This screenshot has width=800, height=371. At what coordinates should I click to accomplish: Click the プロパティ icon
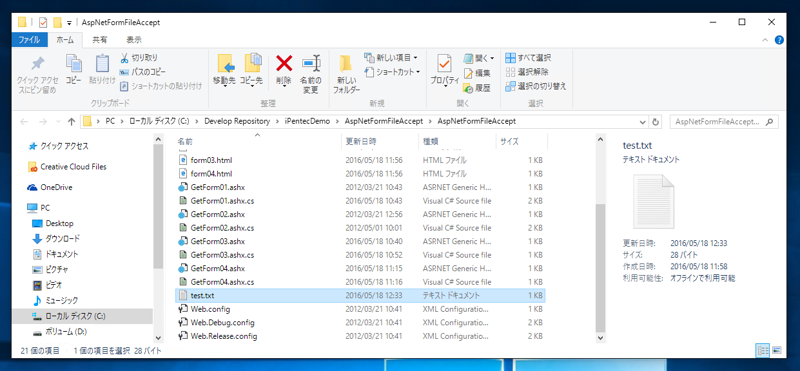coord(444,64)
